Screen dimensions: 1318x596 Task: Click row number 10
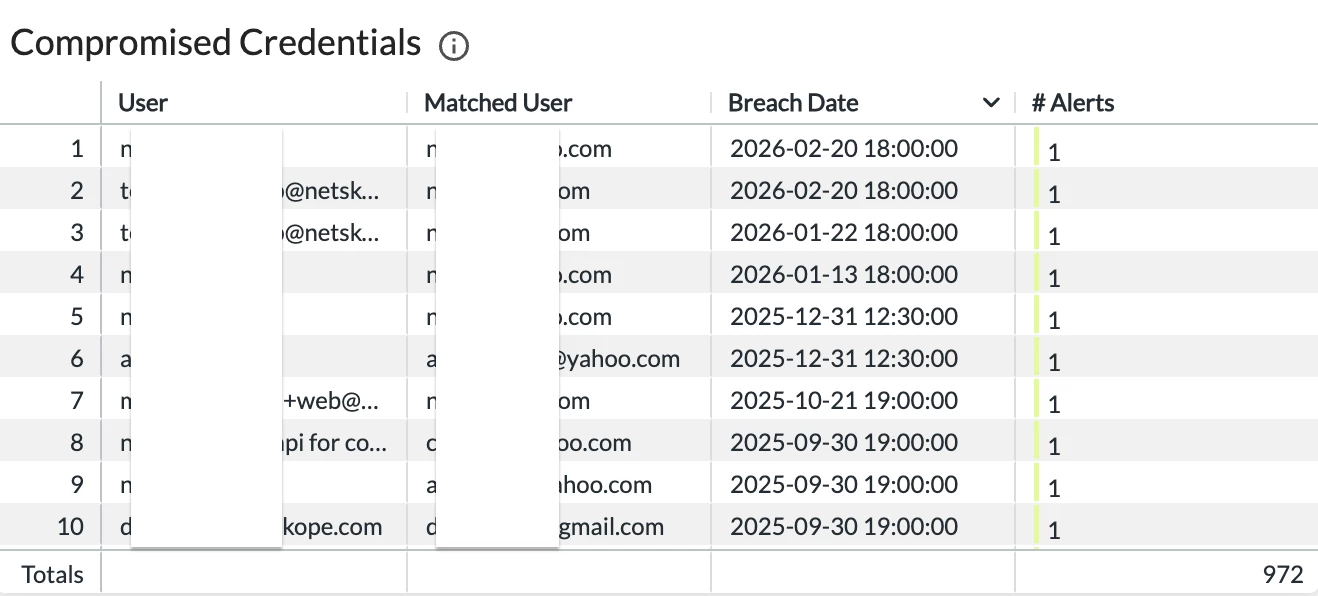pos(72,527)
